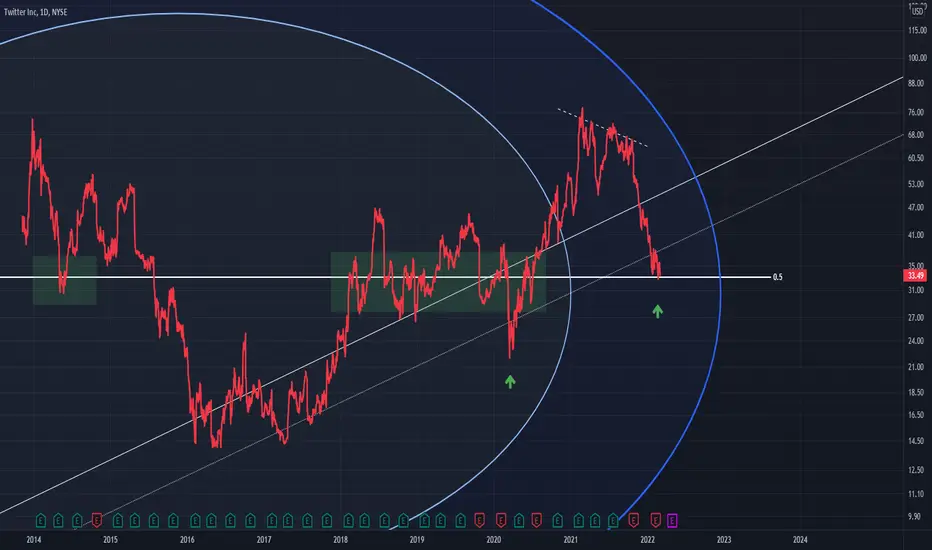Click the 2023 label on time axis
Image resolution: width=932 pixels, height=550 pixels.
point(723,540)
